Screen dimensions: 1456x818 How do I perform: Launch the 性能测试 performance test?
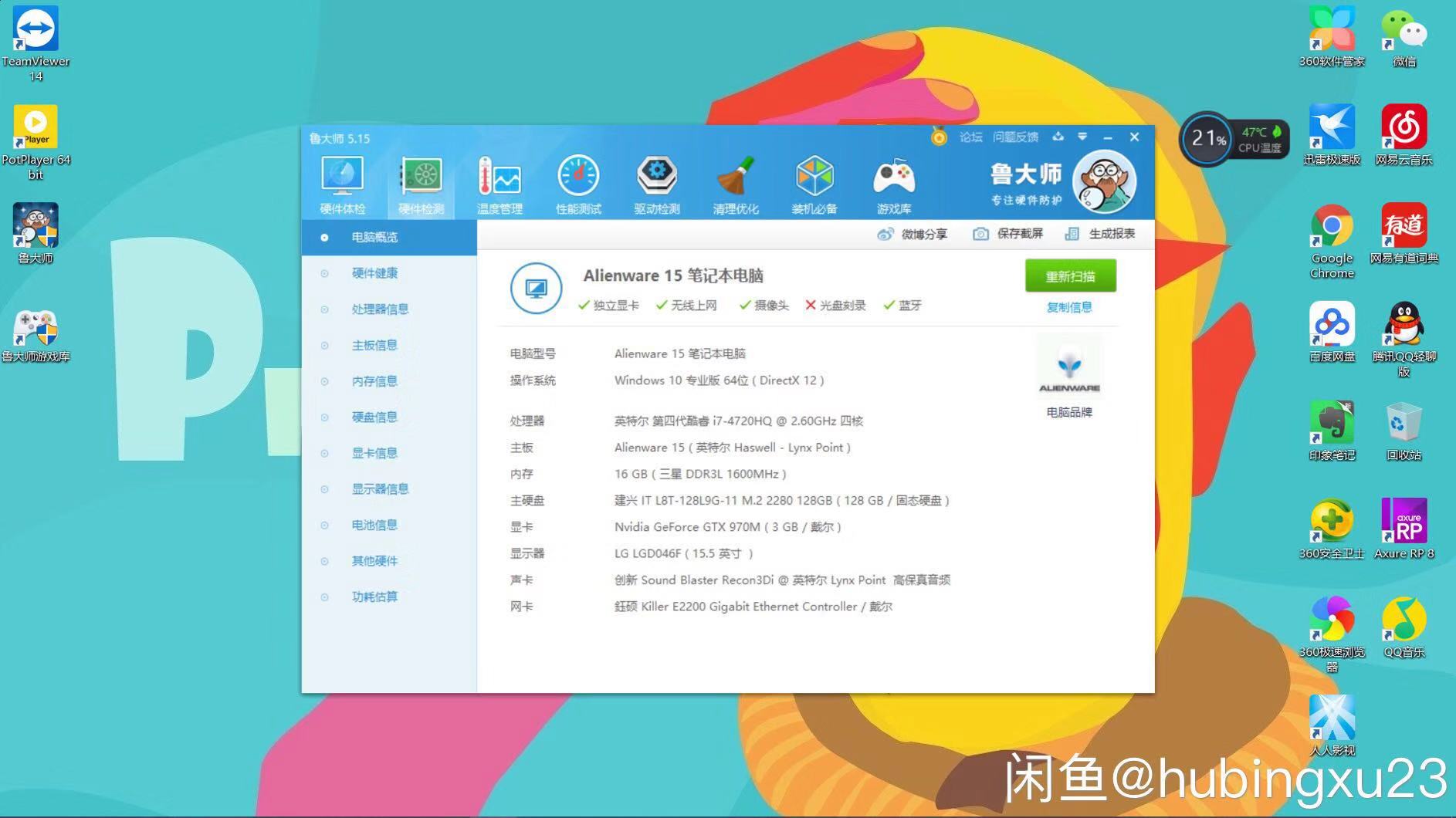tap(578, 185)
